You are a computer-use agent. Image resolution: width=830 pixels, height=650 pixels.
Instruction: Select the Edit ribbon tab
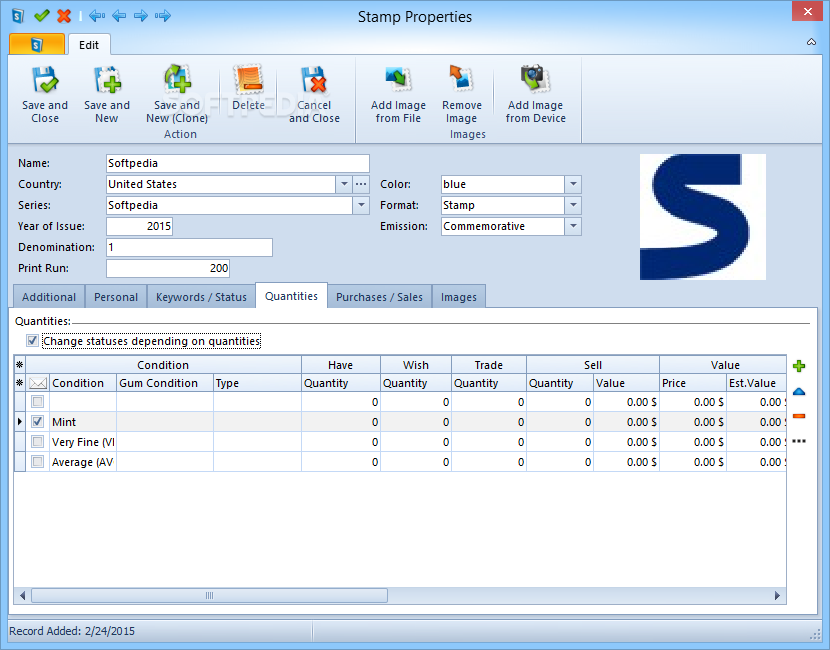(88, 45)
